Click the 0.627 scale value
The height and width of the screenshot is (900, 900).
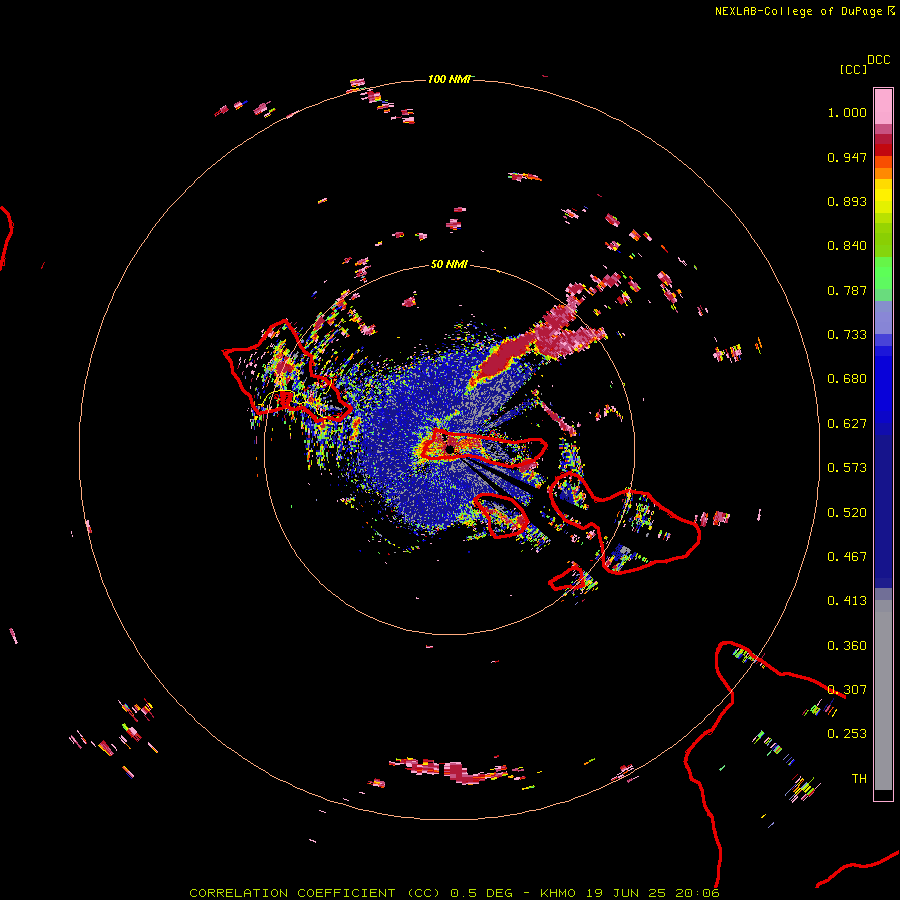(x=847, y=424)
